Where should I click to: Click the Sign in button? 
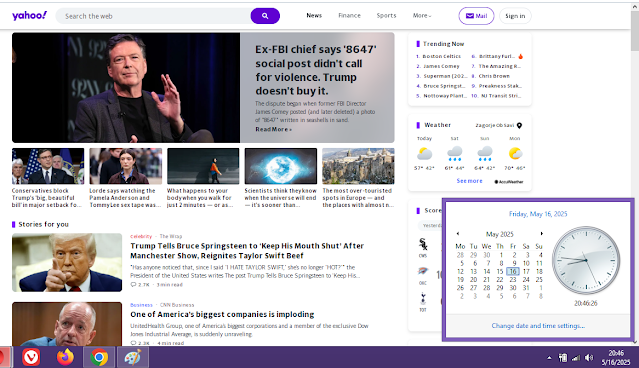(x=515, y=16)
